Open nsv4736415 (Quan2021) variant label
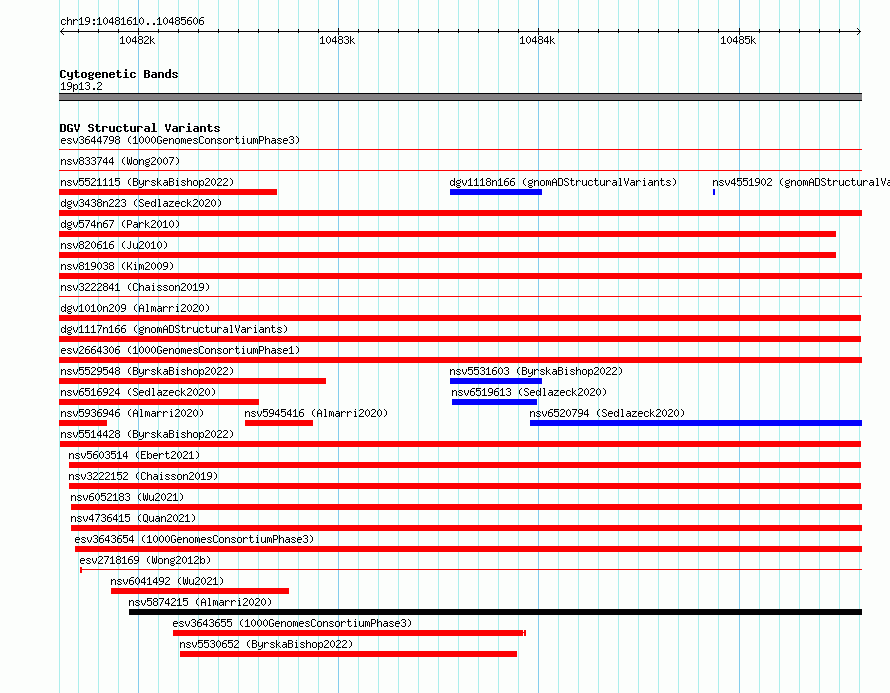Image resolution: width=890 pixels, height=693 pixels. (133, 518)
